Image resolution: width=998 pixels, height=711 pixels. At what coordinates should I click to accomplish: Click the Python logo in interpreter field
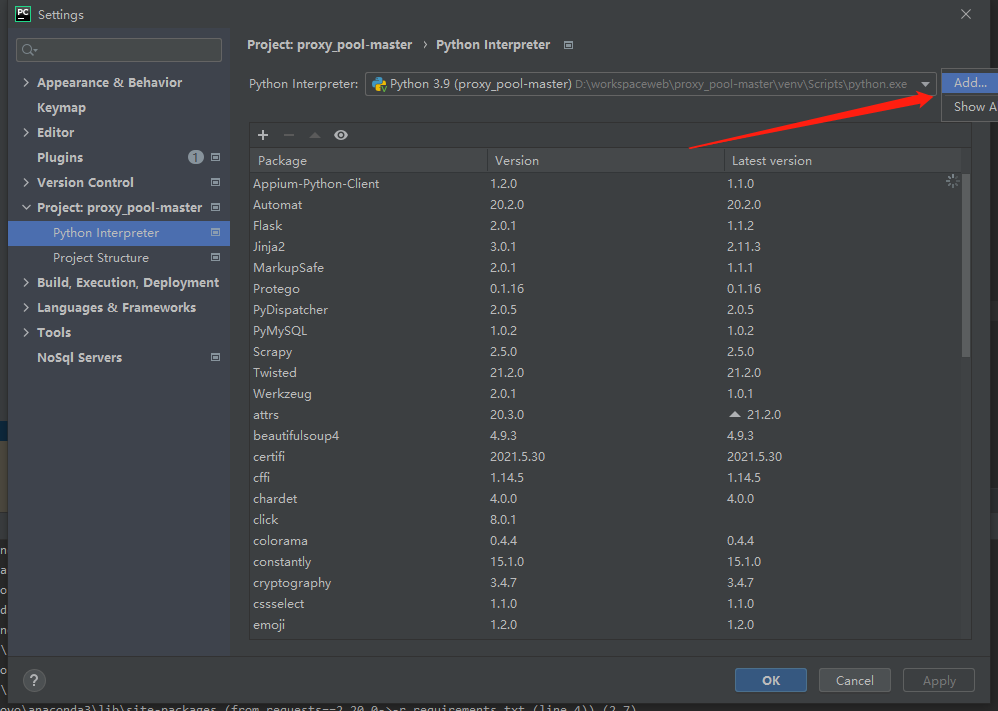(x=379, y=84)
